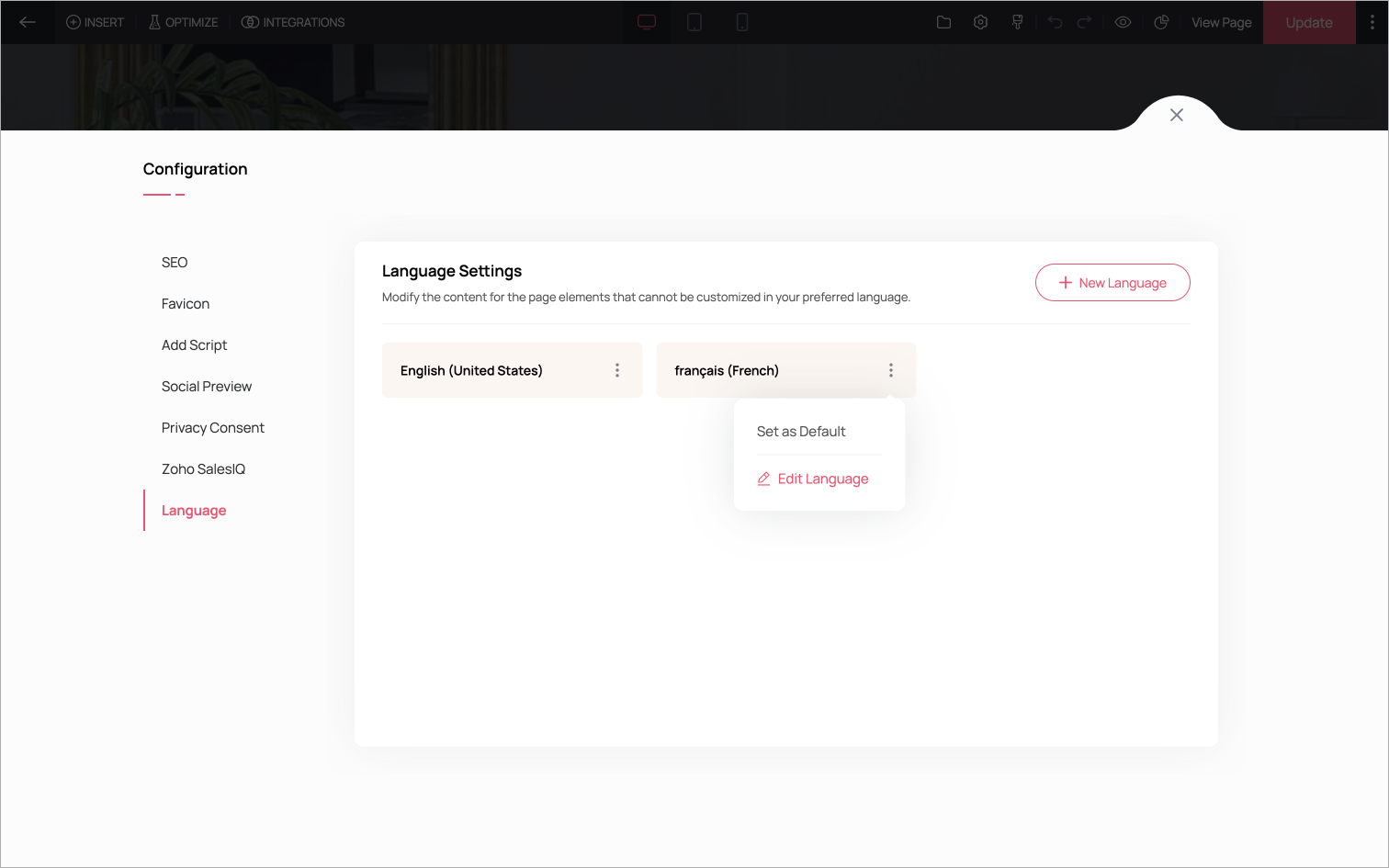
Task: Select the English (United States) language card
Action: [x=512, y=370]
